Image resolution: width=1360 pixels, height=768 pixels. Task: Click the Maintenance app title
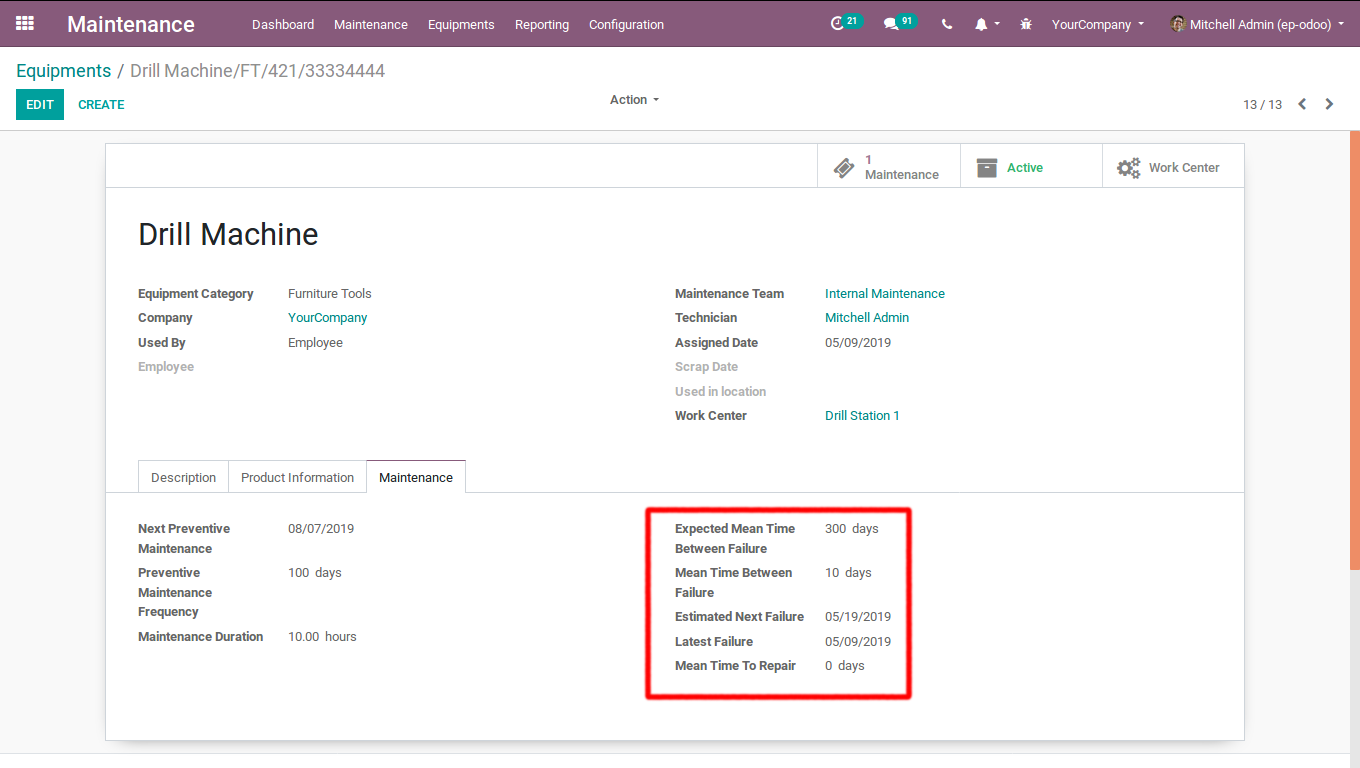coord(131,24)
